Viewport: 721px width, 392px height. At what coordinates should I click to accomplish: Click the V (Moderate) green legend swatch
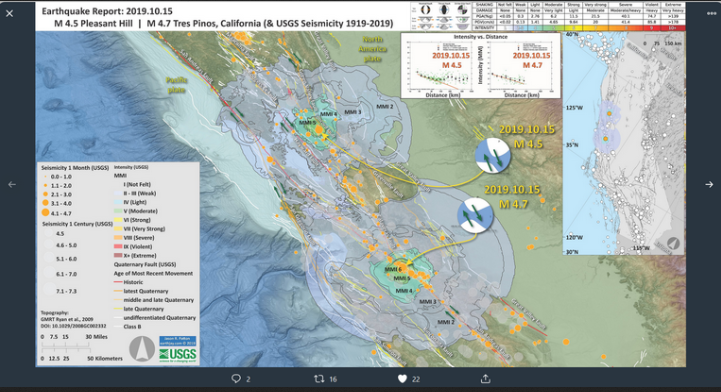coord(118,211)
